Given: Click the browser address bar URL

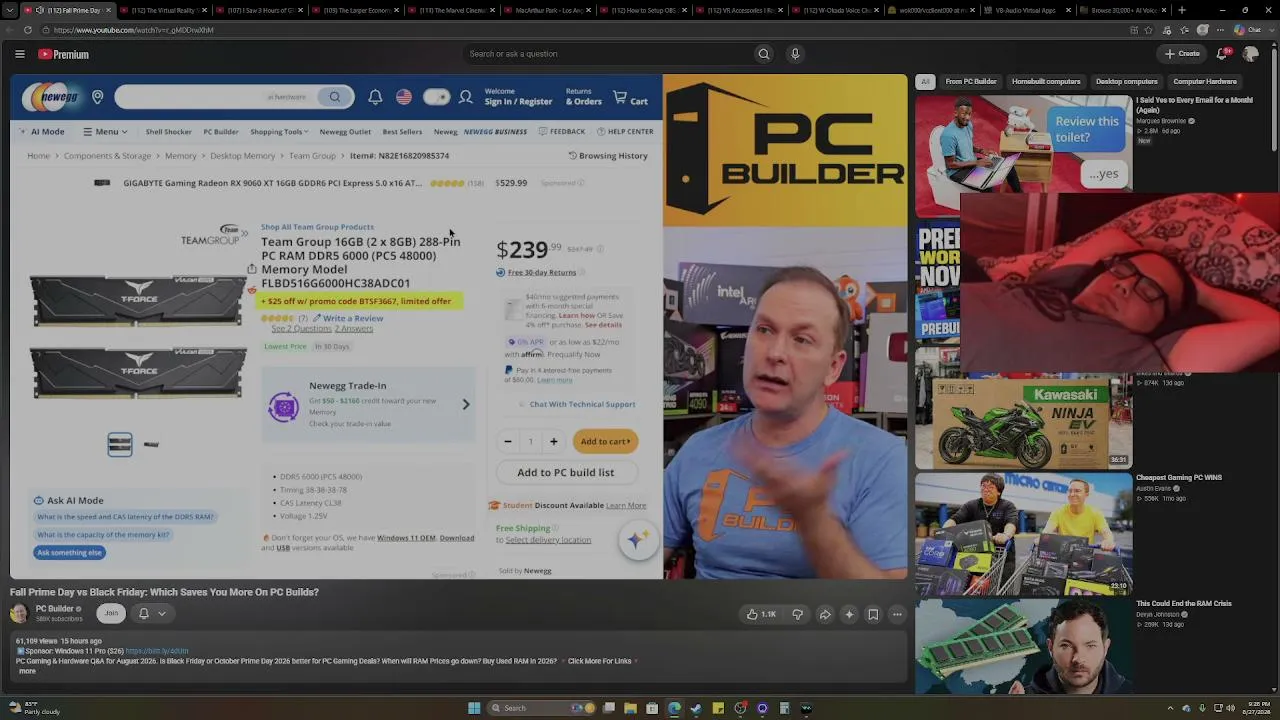Looking at the screenshot, I should [x=134, y=30].
